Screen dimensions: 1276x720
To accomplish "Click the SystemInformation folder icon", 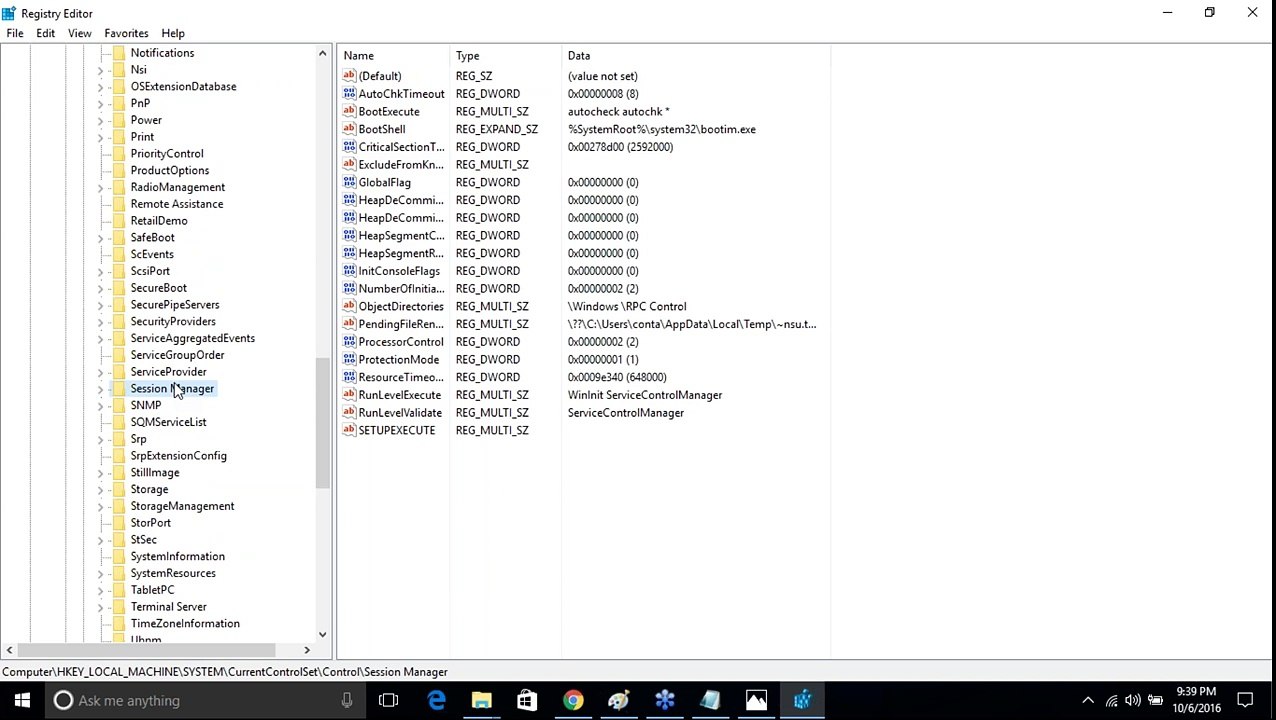I will pos(119,556).
